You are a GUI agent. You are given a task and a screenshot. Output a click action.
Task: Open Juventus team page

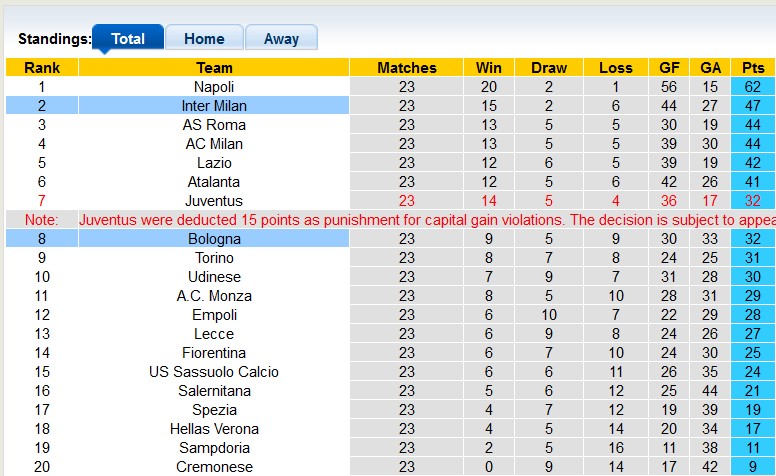[214, 201]
